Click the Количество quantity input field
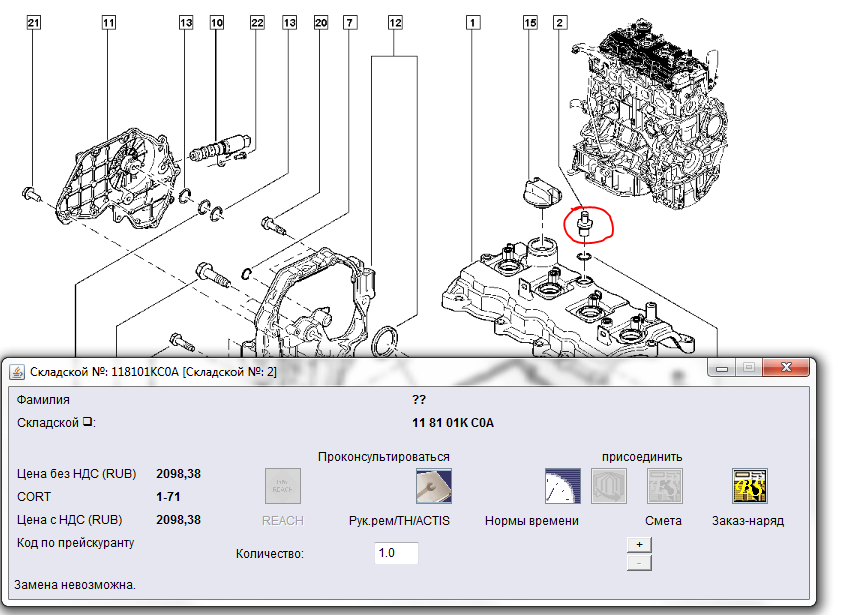 tap(396, 553)
